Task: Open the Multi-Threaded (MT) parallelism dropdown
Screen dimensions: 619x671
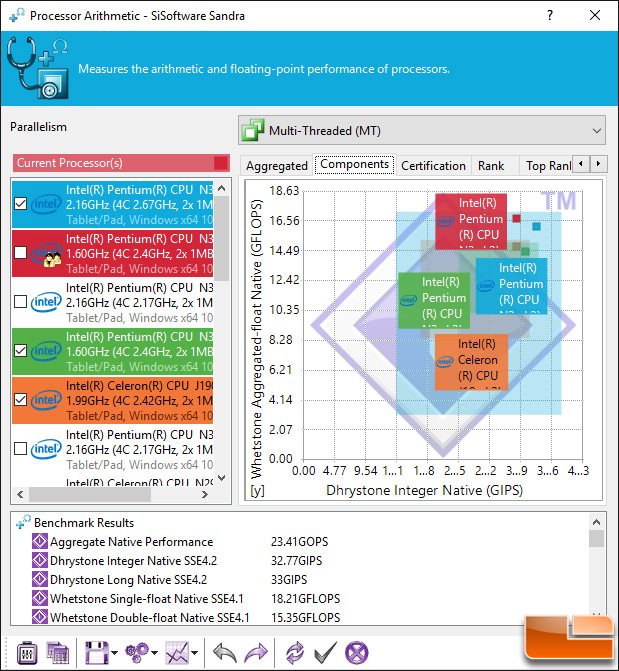Action: point(422,130)
